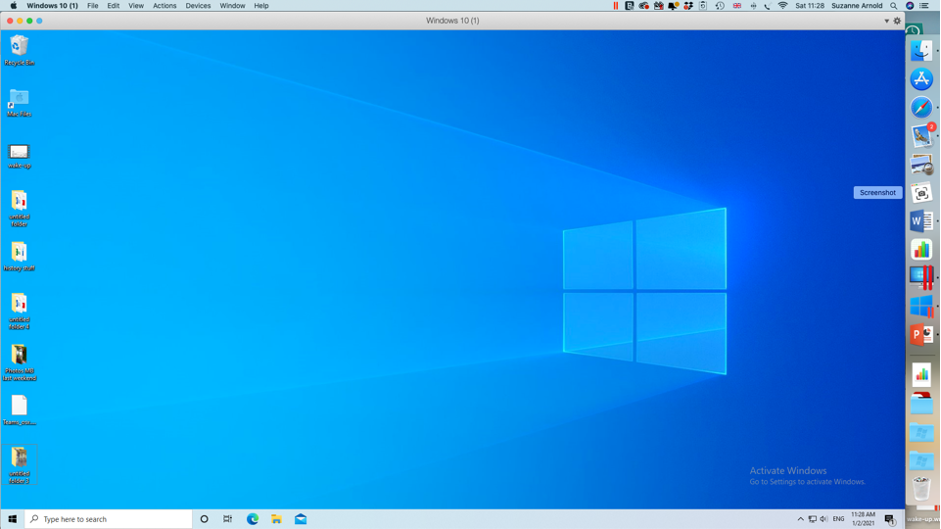This screenshot has width=941, height=529.
Task: Click in the Type here to search box
Action: point(109,519)
